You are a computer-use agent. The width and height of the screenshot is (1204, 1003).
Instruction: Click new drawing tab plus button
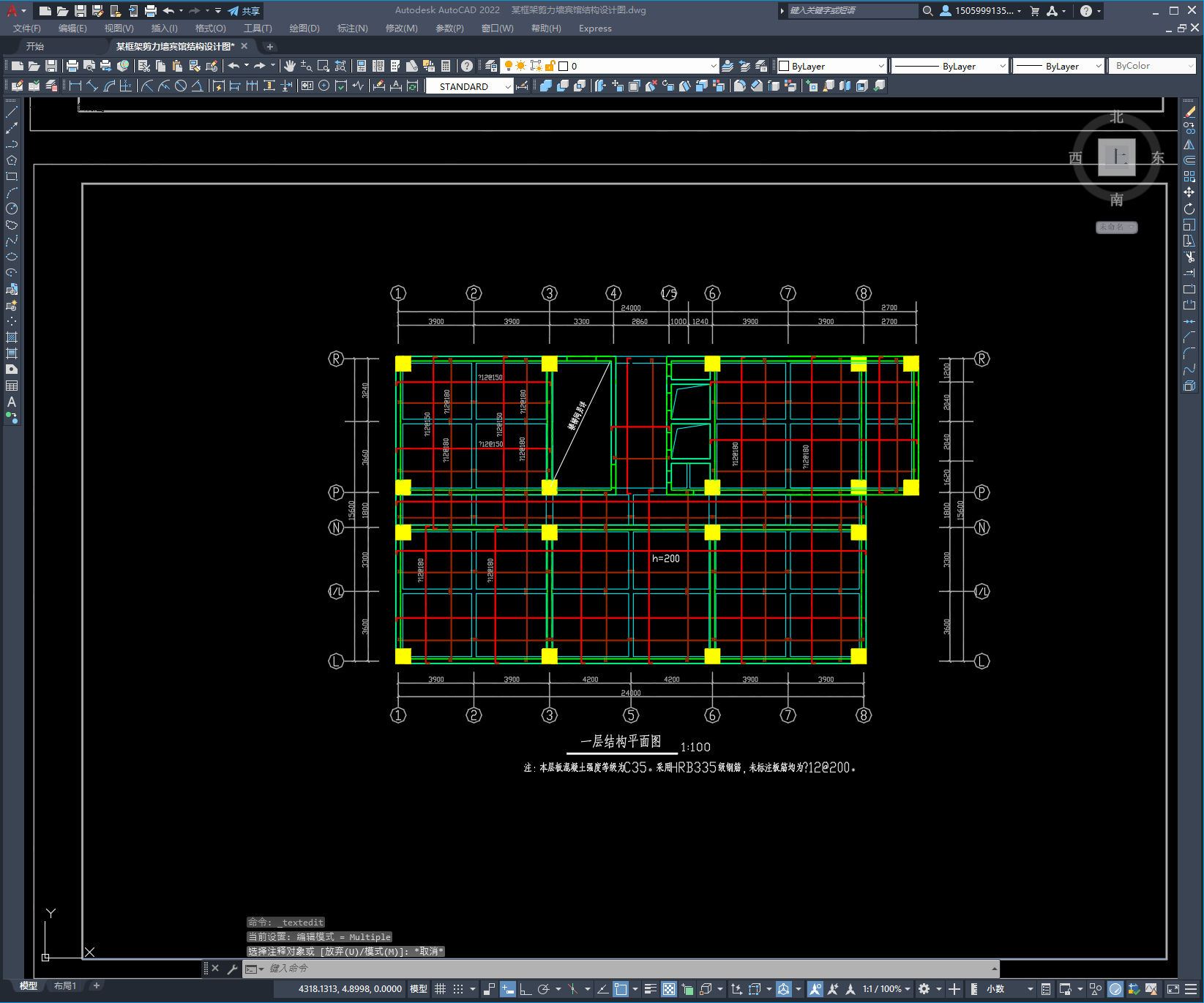tap(269, 47)
